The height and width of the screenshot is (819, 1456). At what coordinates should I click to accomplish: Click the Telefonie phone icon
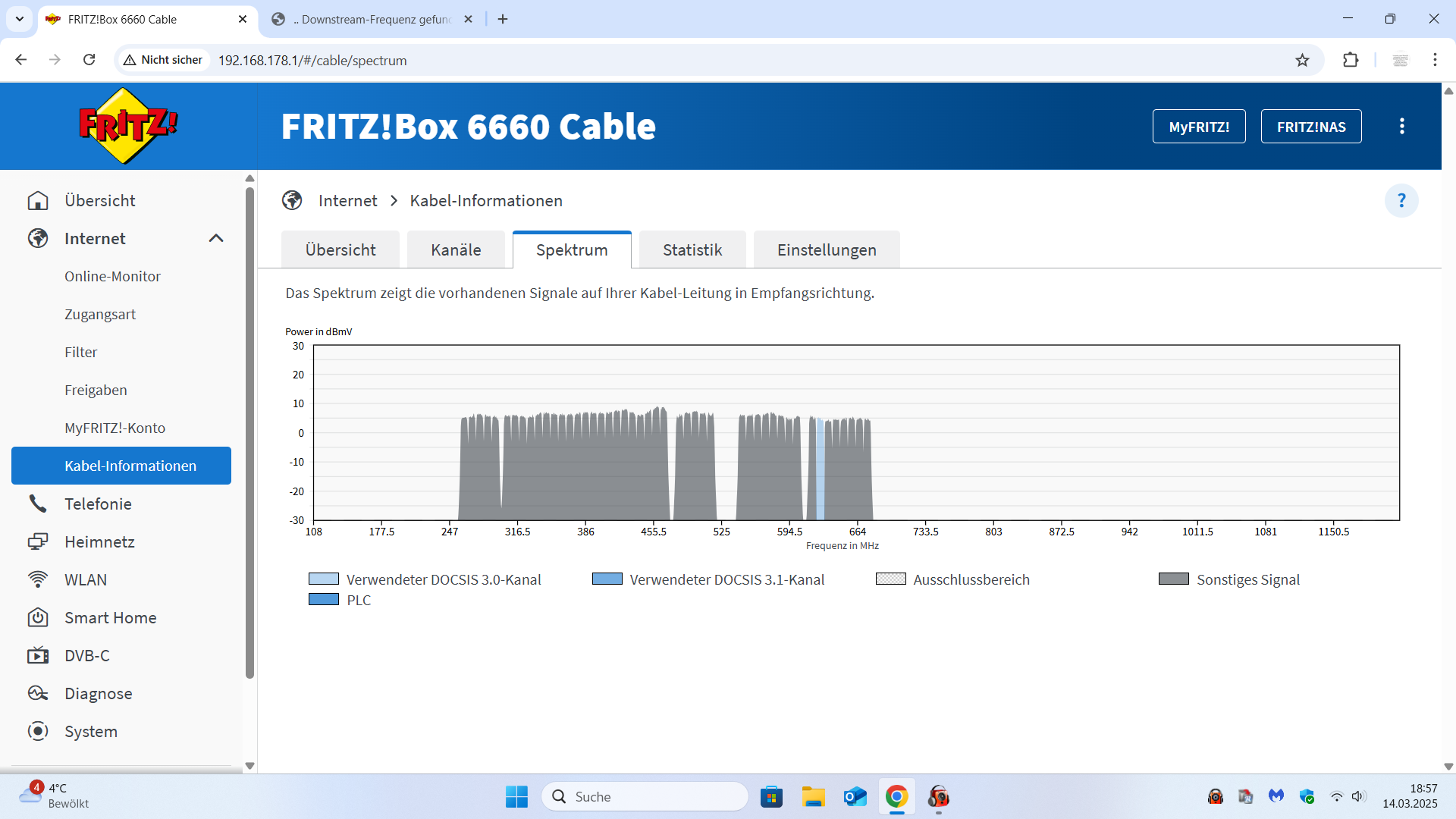tap(38, 504)
